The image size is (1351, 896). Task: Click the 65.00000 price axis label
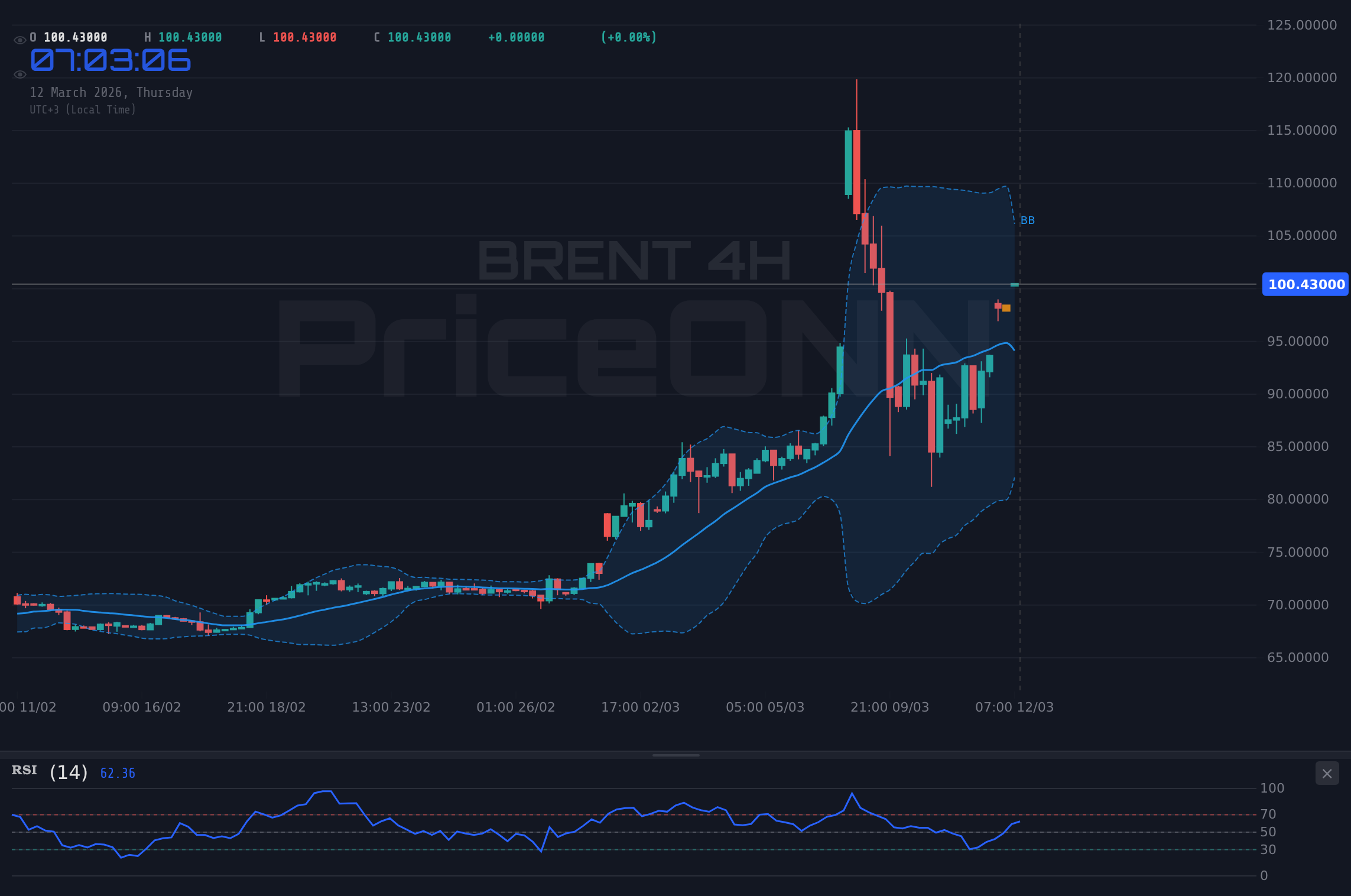click(x=1298, y=657)
